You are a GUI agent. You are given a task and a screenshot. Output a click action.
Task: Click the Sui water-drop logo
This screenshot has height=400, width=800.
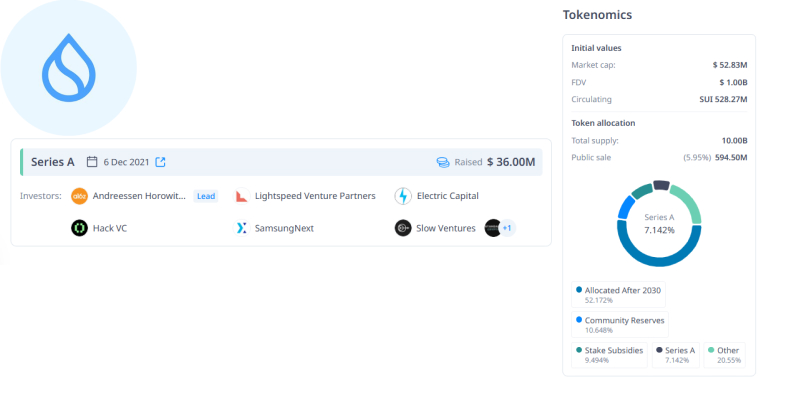pos(68,68)
